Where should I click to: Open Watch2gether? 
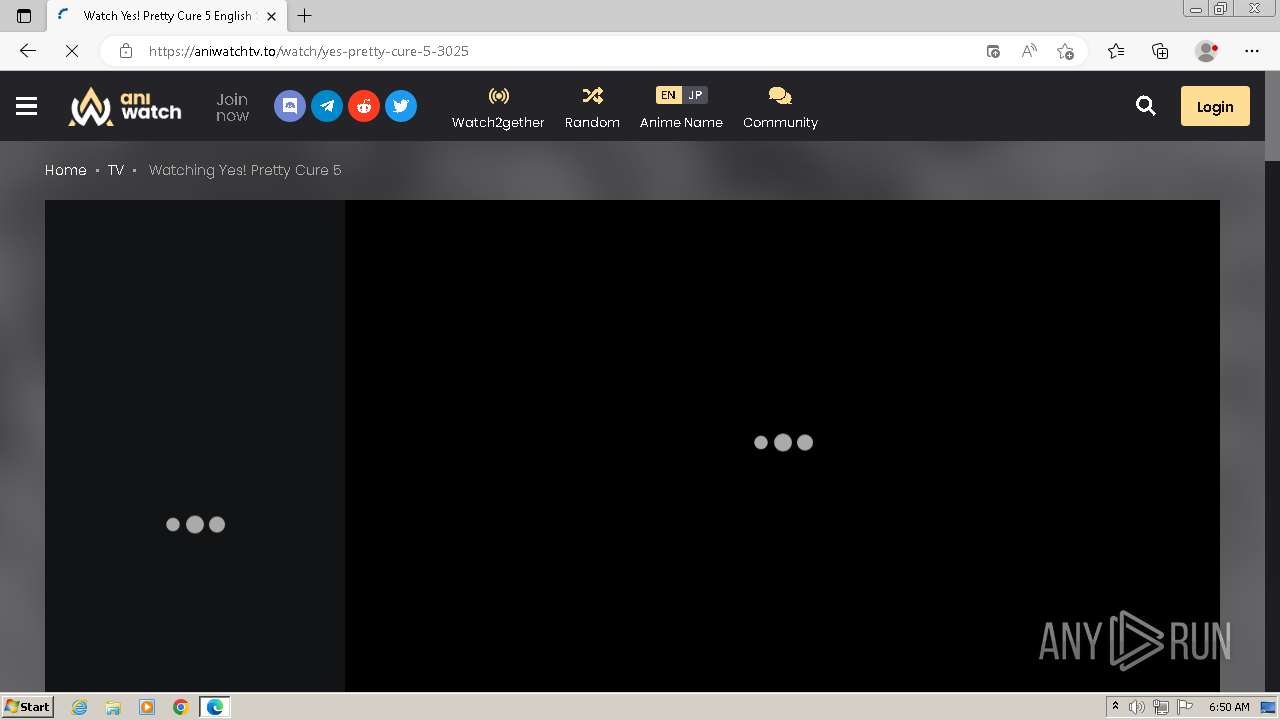[x=498, y=107]
